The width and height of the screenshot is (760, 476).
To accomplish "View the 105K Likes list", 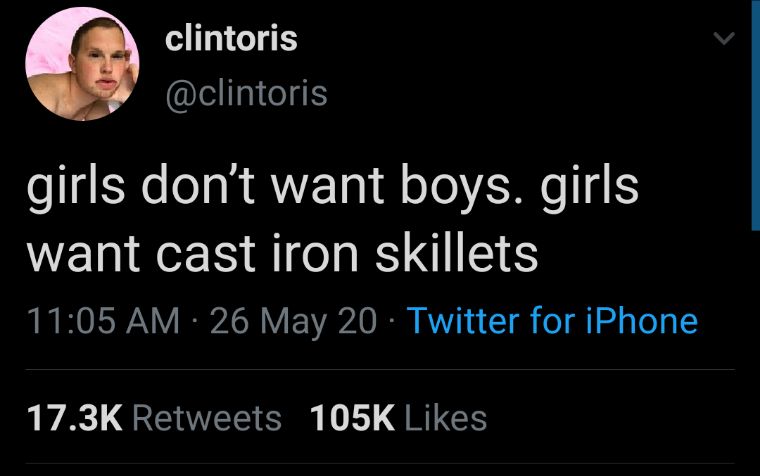I will coord(398,417).
